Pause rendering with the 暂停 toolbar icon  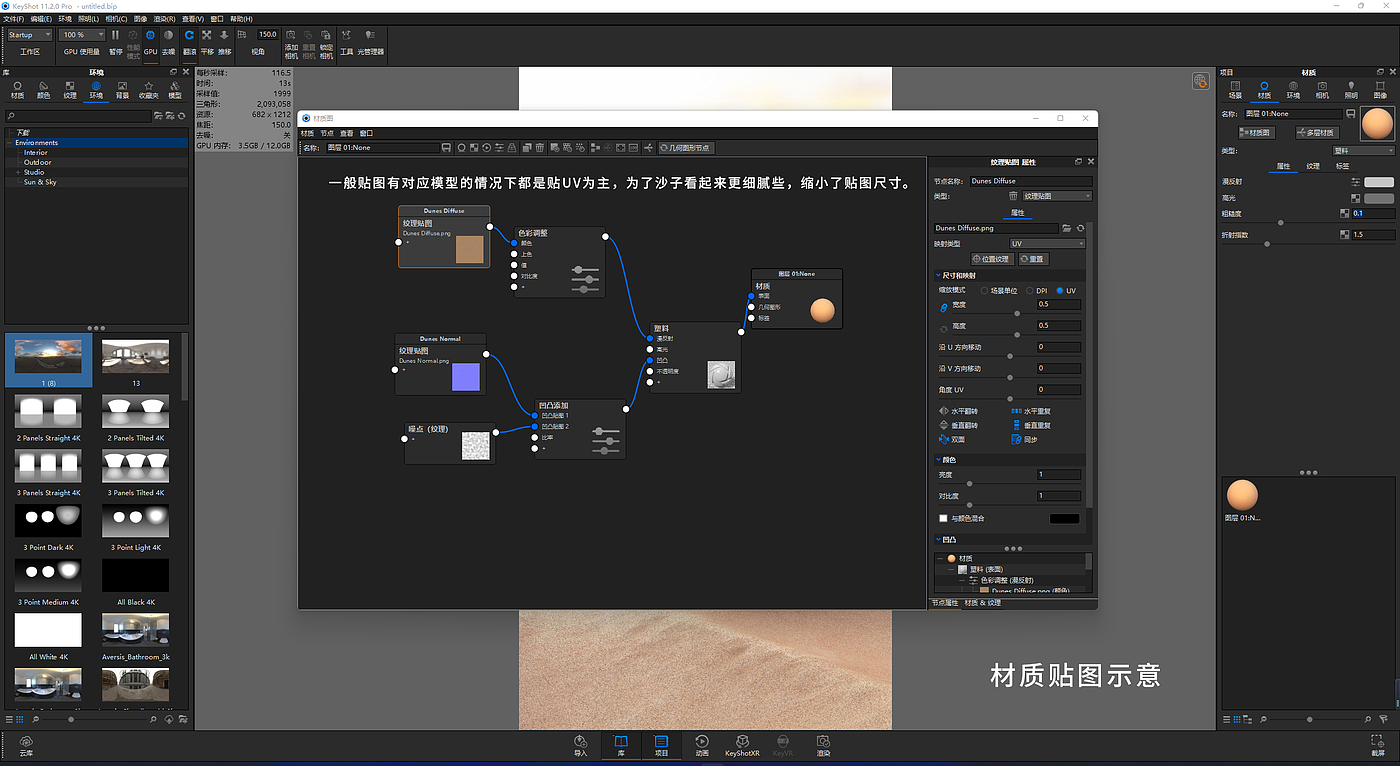click(x=115, y=40)
